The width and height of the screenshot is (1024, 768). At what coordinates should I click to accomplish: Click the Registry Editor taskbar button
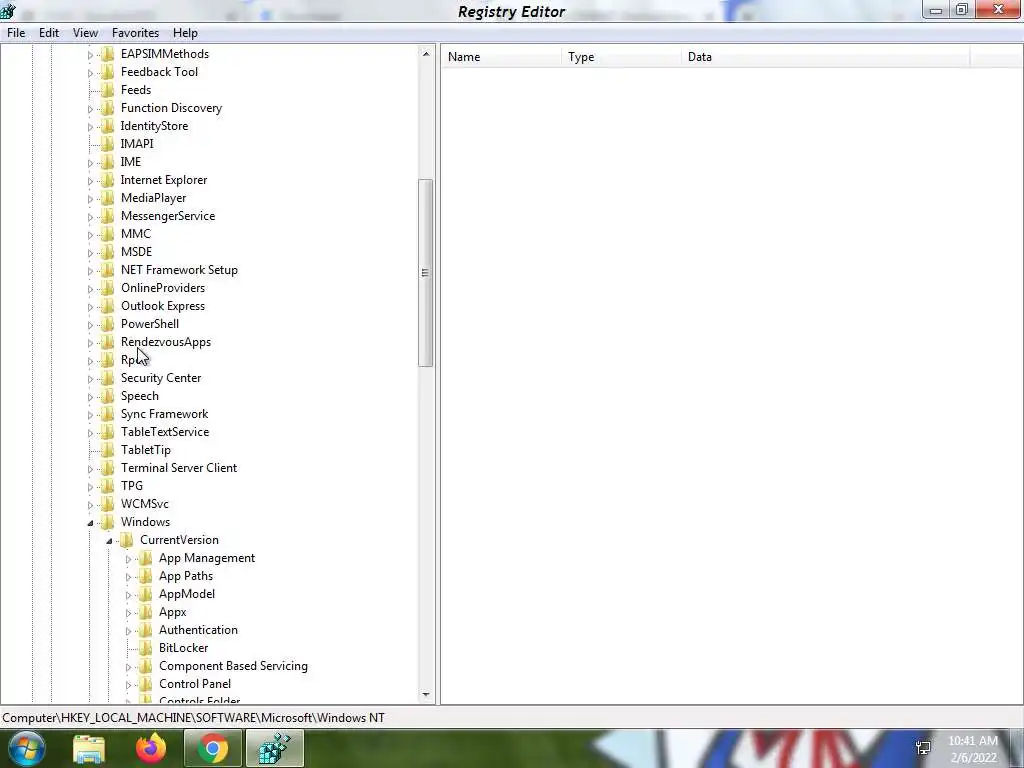[x=274, y=748]
